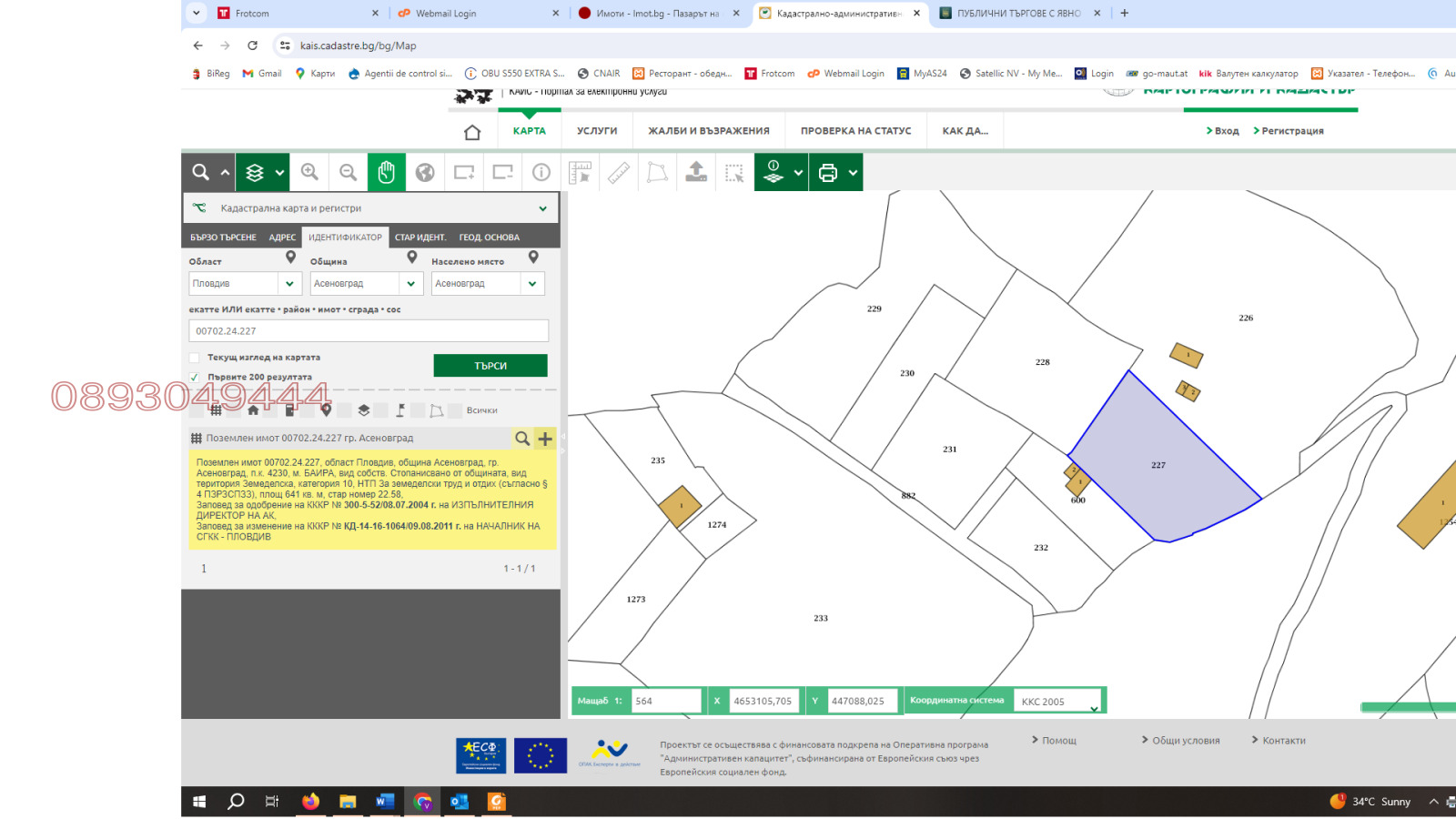Click the globe full extent icon

point(425,172)
